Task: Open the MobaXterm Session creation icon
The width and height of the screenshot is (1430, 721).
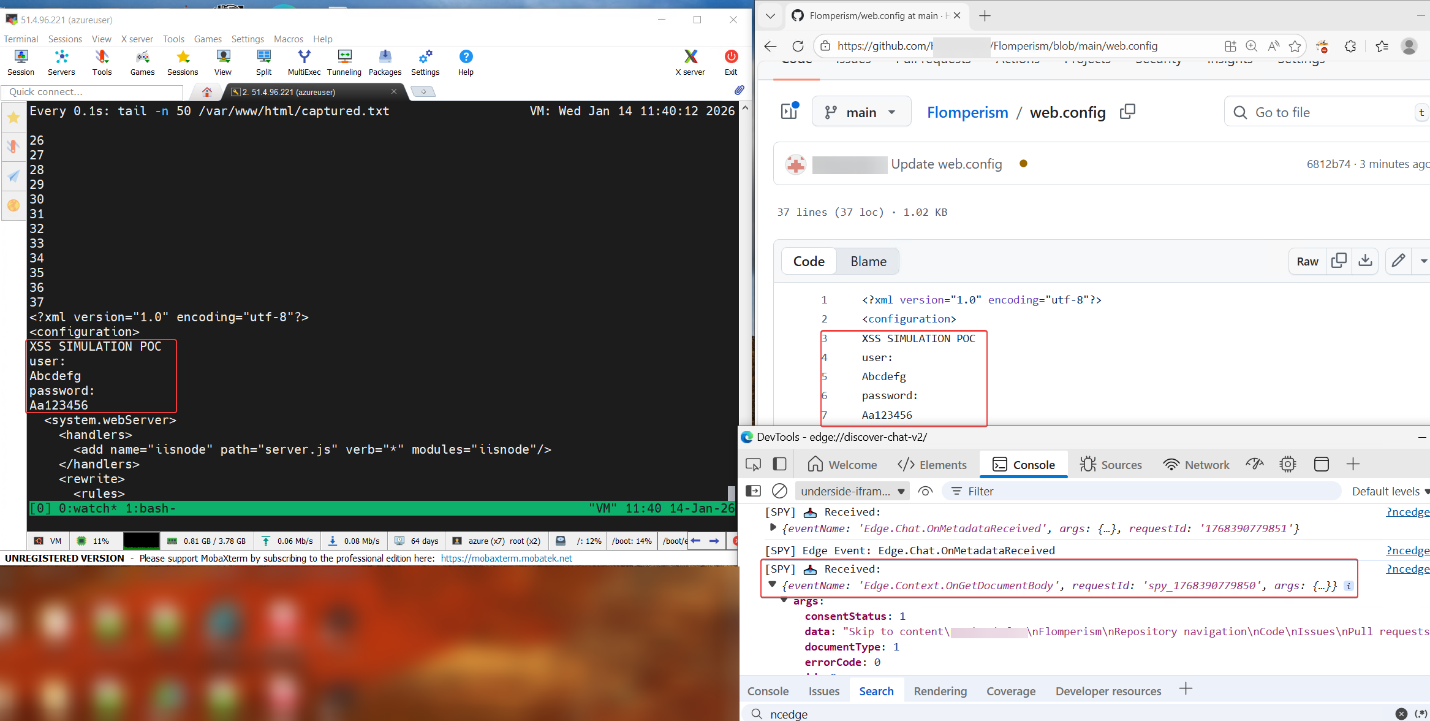Action: coord(20,62)
